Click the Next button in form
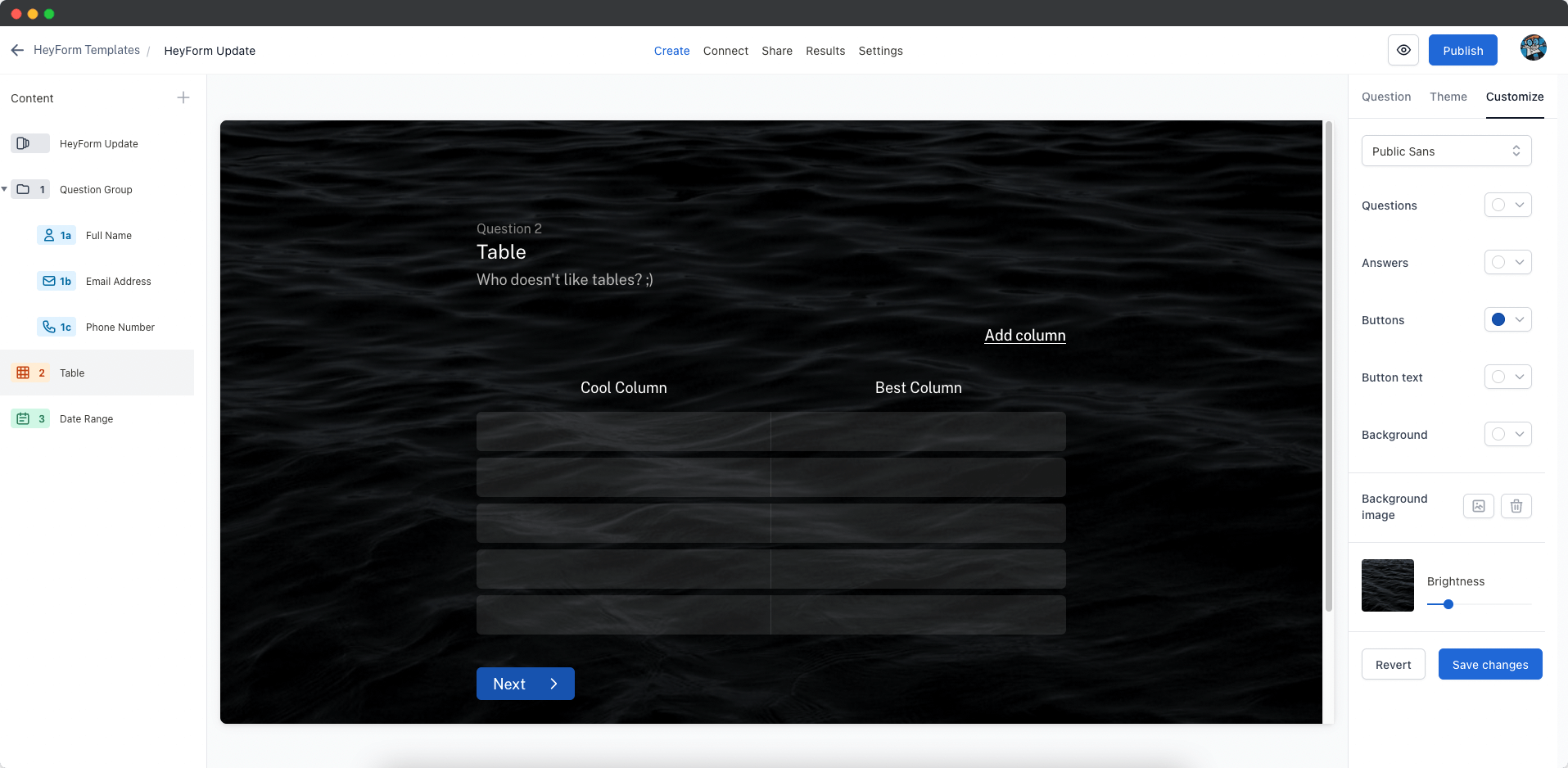1568x768 pixels. point(525,684)
